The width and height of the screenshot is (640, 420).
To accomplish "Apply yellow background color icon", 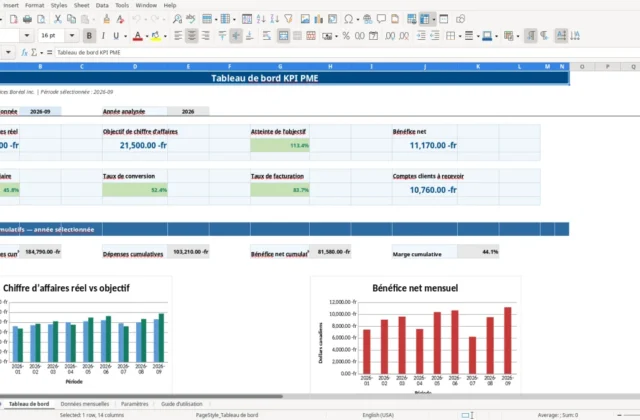I will tap(156, 36).
